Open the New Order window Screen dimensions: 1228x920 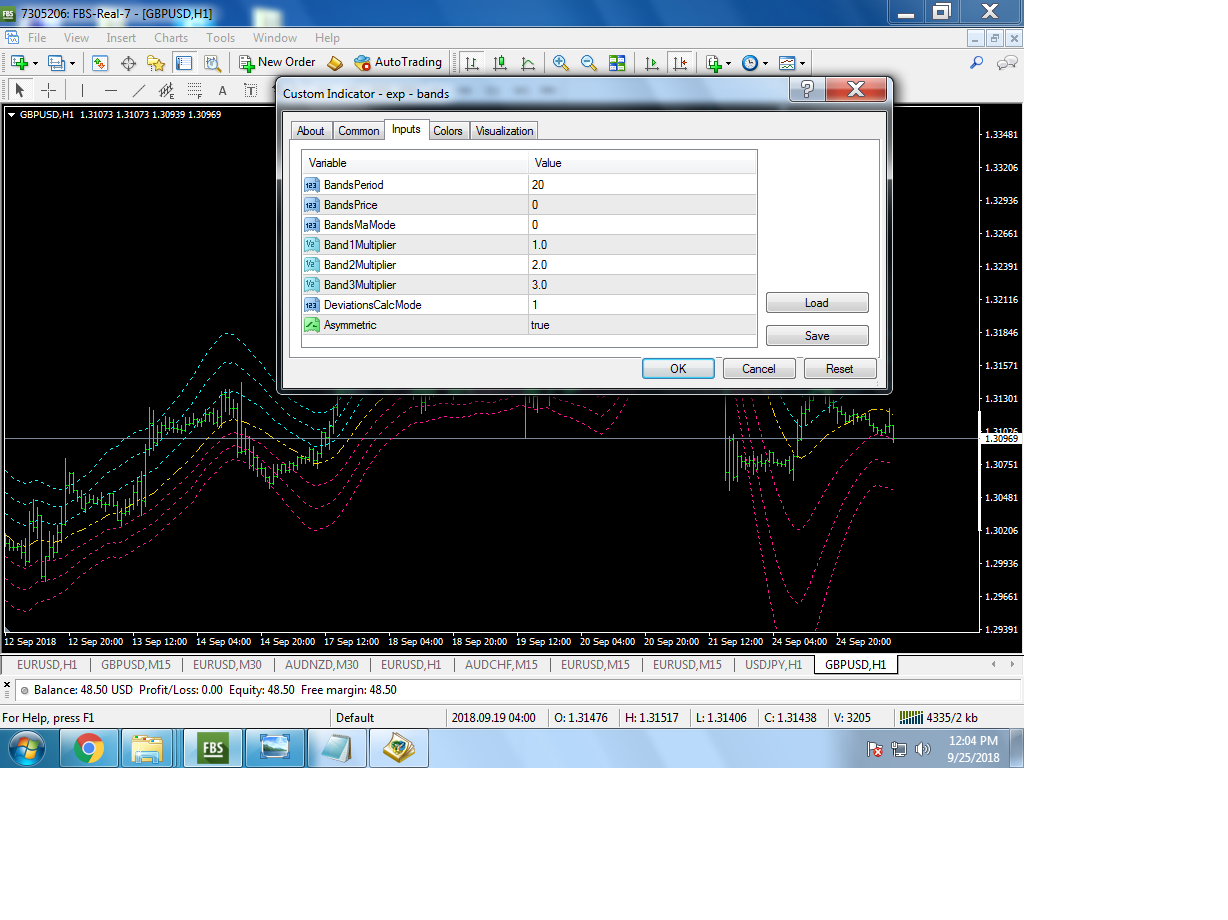[x=277, y=62]
